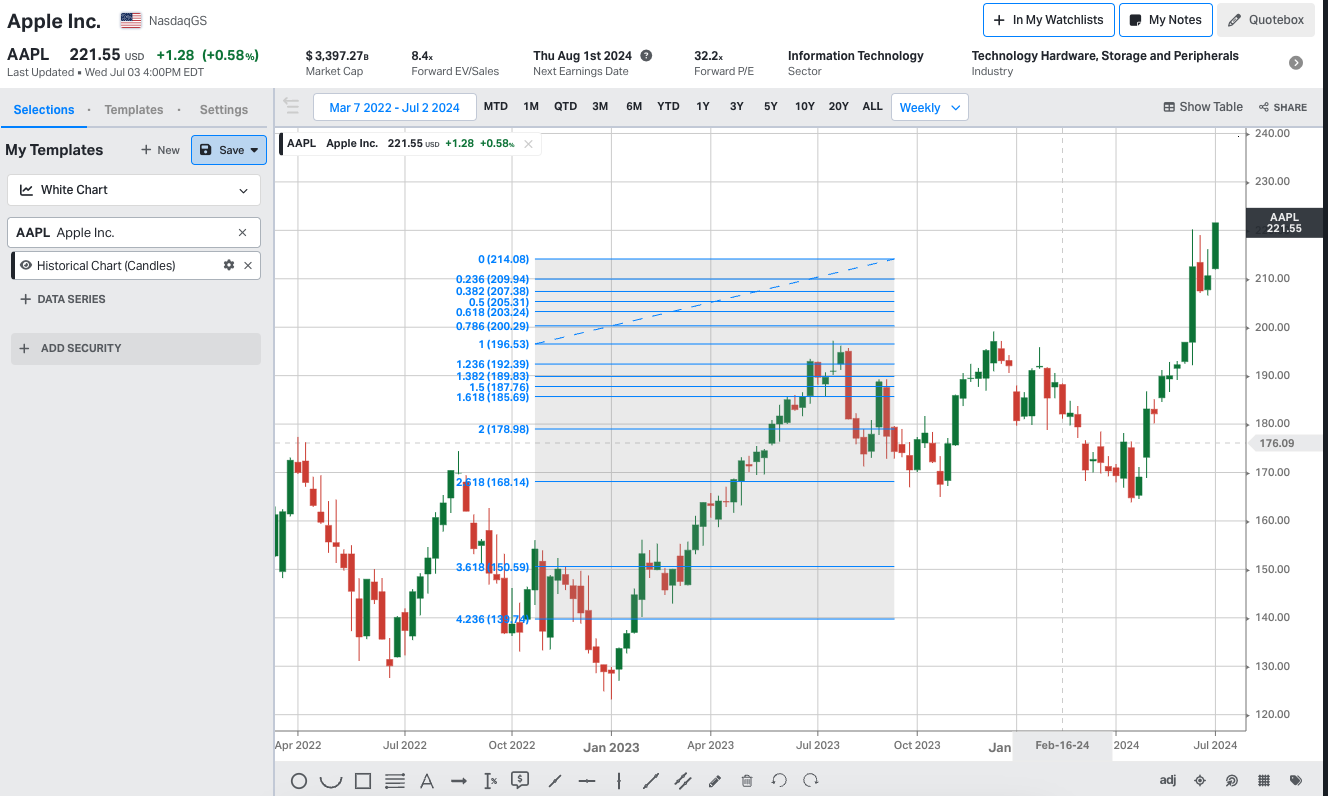Select the 20Y time range
1328x796 pixels.
click(x=839, y=107)
